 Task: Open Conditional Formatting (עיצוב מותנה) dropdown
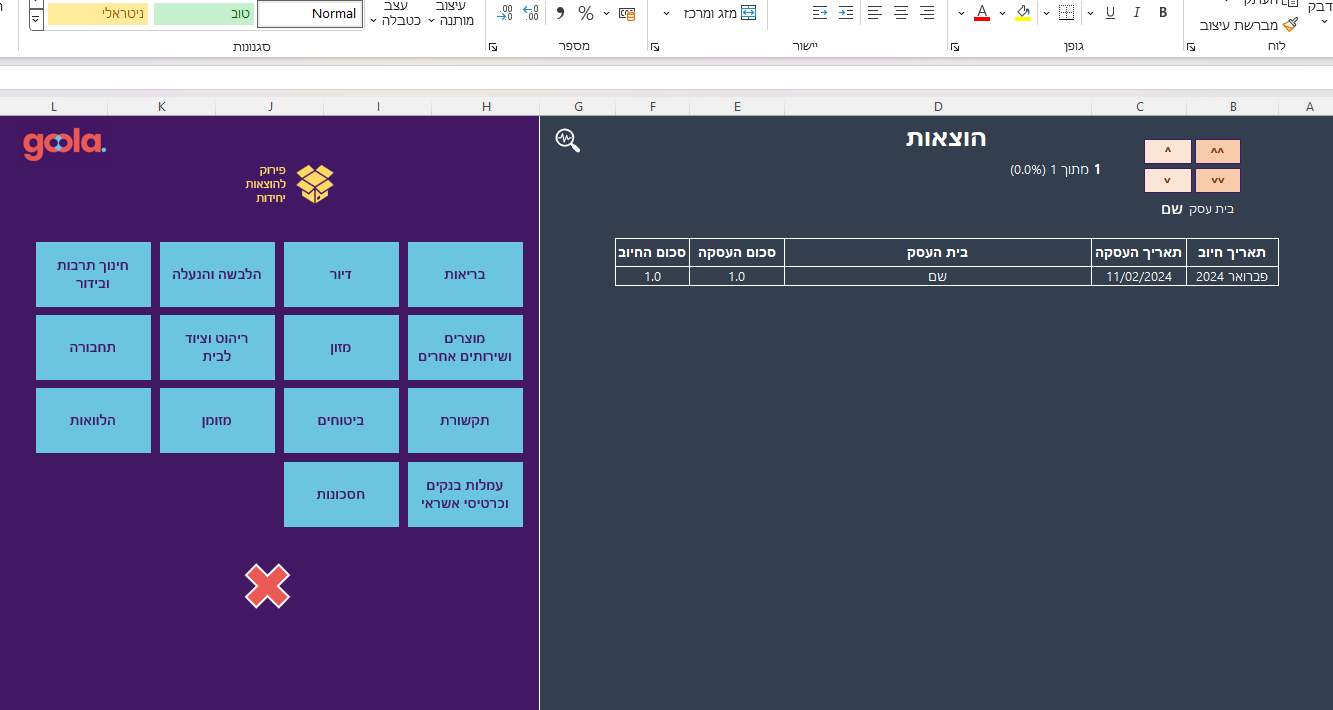(x=452, y=13)
